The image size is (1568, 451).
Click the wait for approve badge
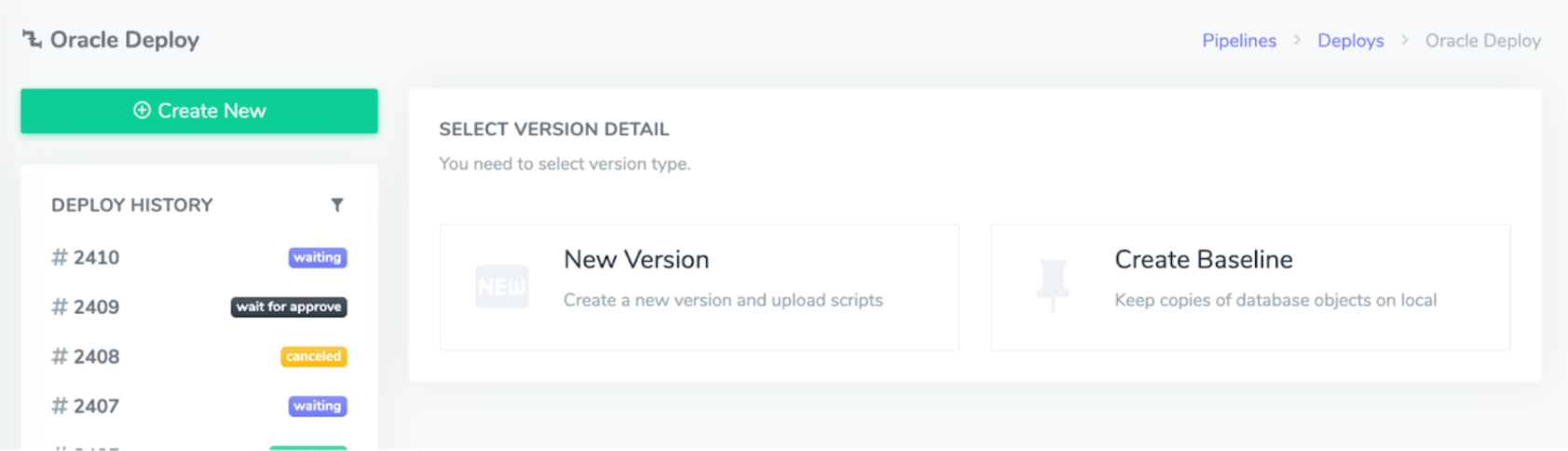[x=289, y=307]
